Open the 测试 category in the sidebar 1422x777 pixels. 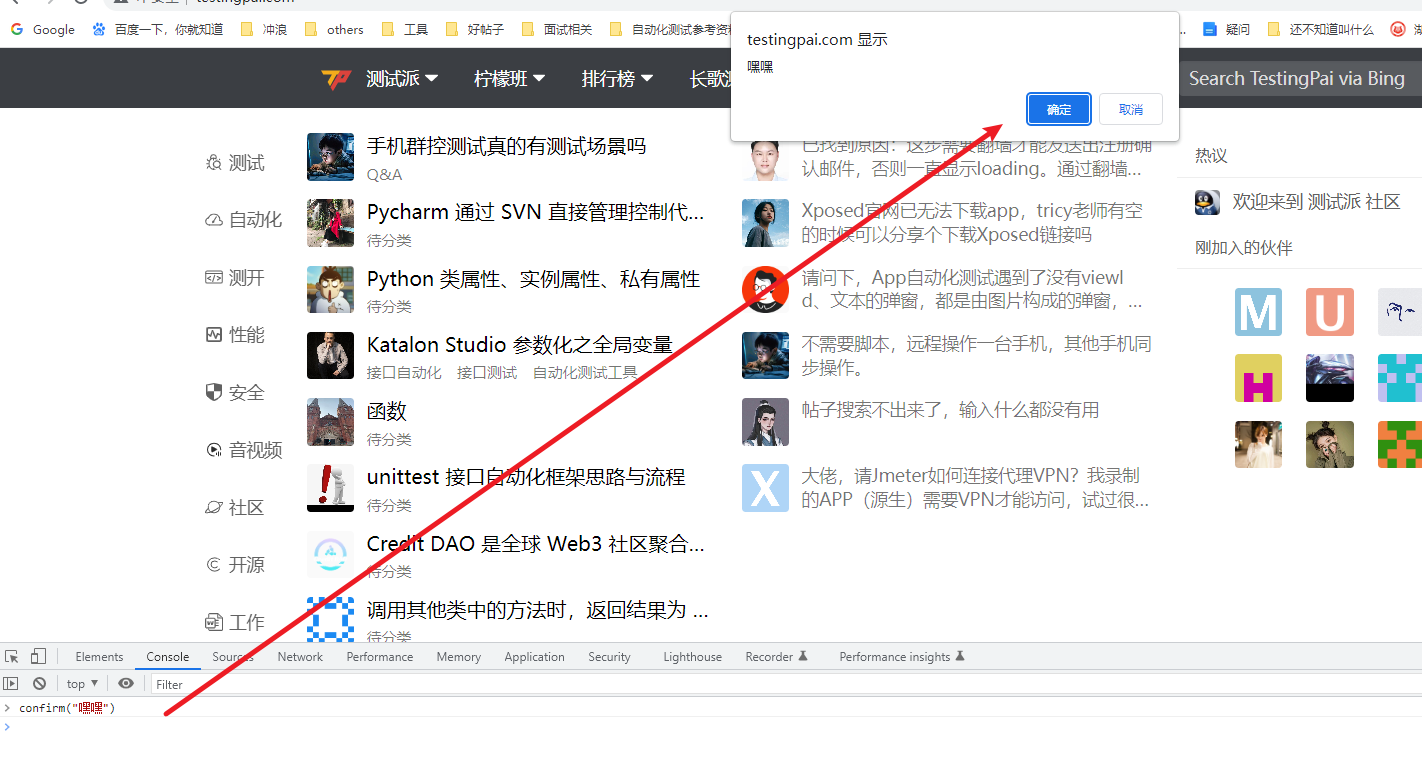coord(235,163)
